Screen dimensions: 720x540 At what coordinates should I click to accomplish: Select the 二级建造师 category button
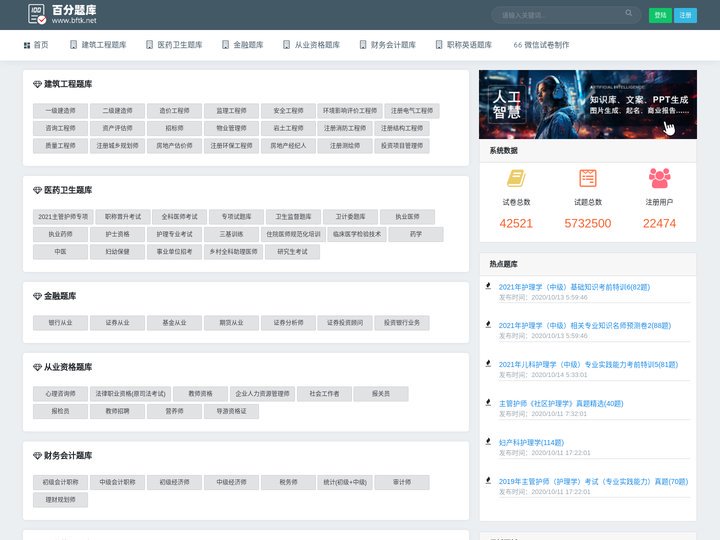[117, 111]
